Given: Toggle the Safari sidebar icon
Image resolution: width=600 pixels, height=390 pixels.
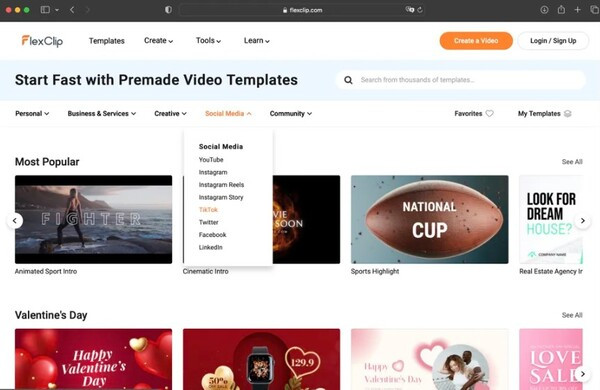Looking at the screenshot, I should (x=45, y=10).
